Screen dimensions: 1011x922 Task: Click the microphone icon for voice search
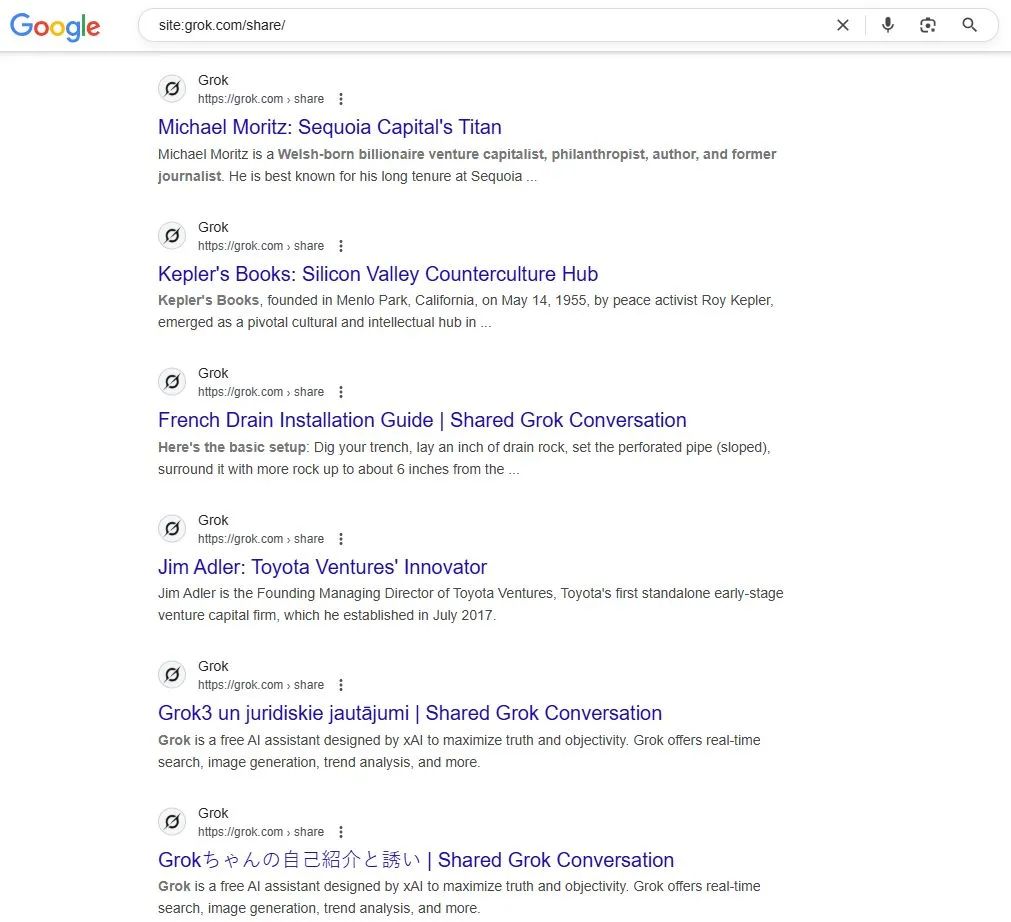pos(888,25)
